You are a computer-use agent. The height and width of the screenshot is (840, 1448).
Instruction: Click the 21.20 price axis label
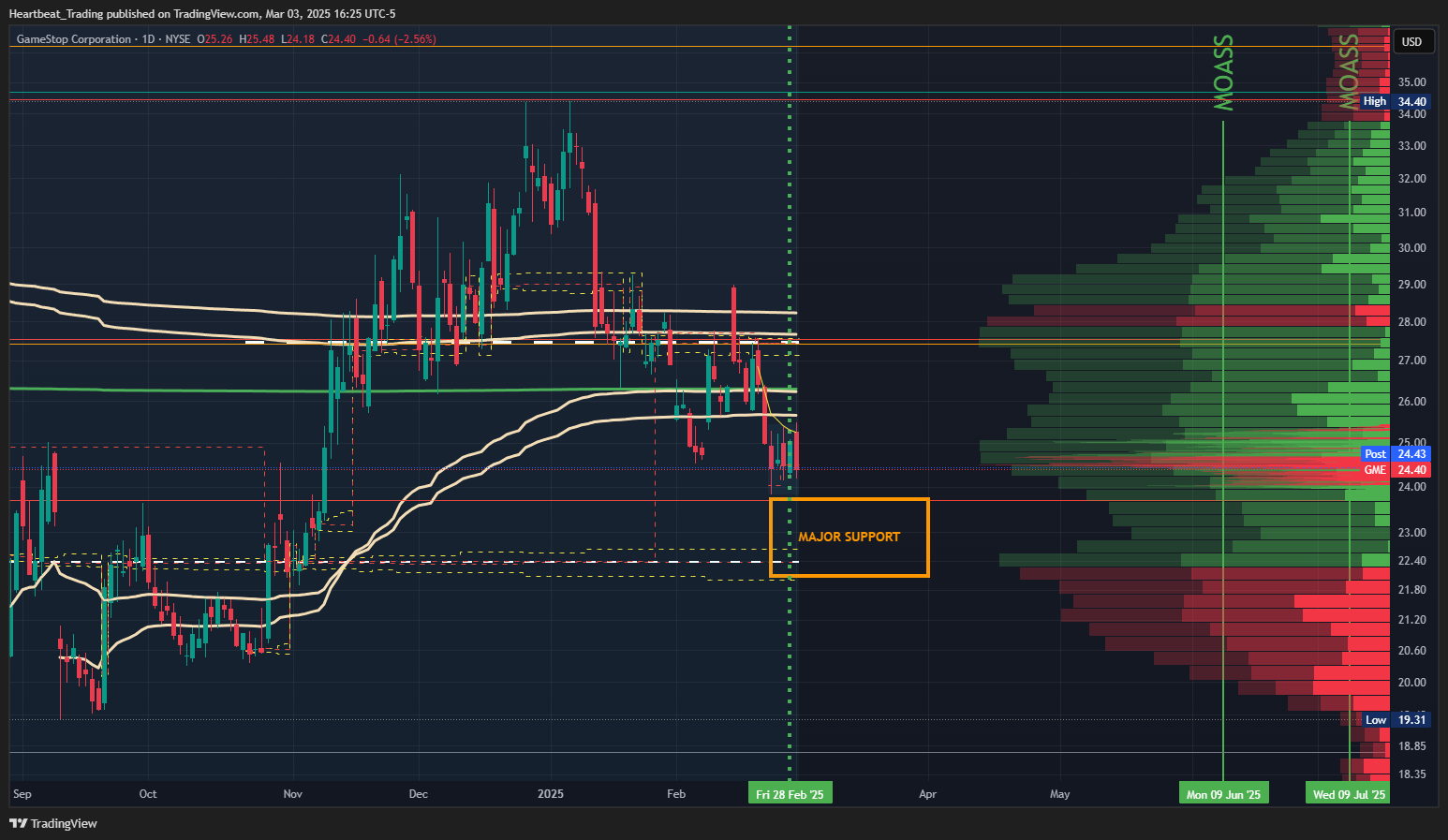(1411, 620)
